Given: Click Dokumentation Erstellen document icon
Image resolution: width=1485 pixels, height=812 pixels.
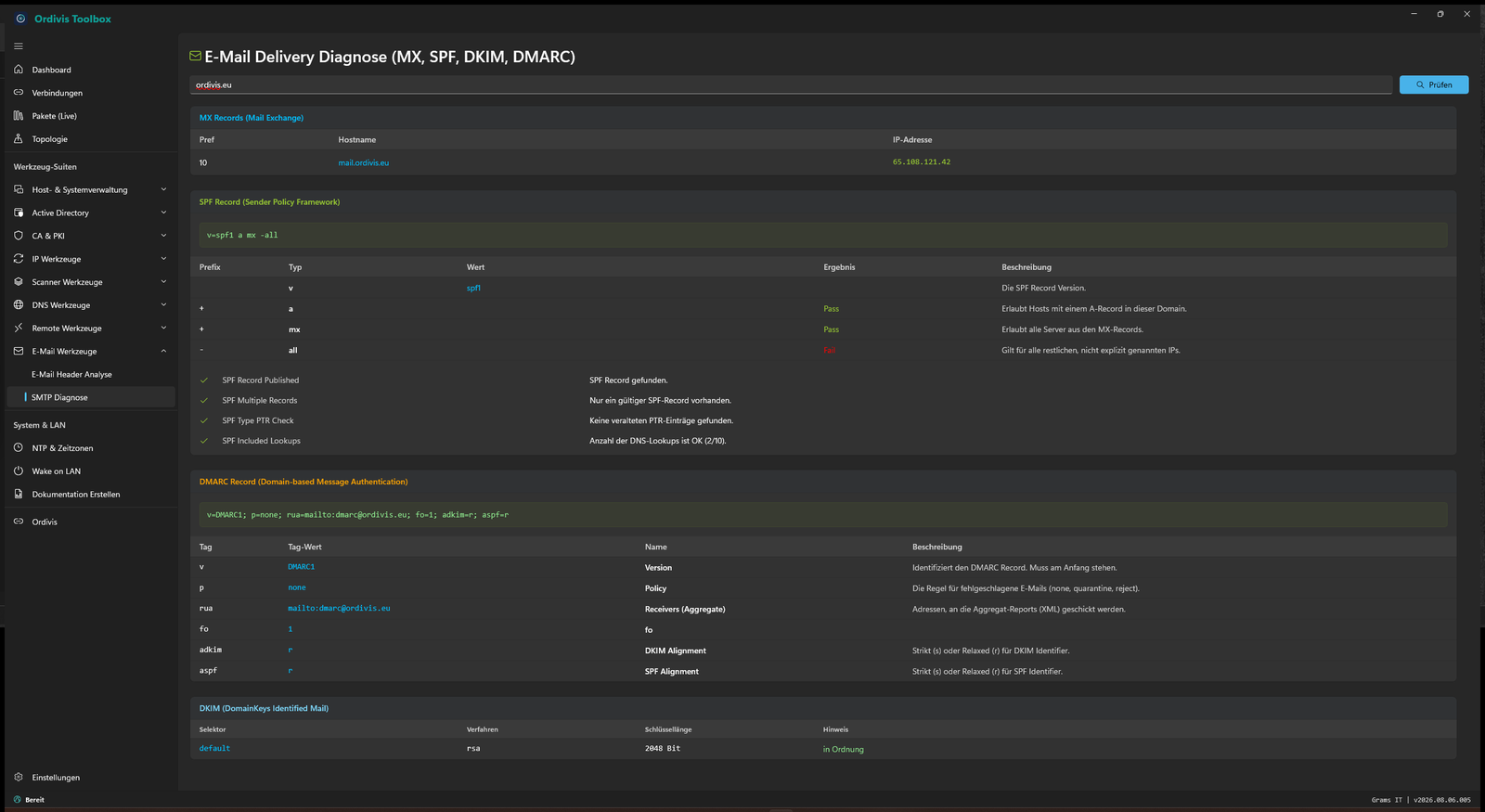Looking at the screenshot, I should coord(19,495).
